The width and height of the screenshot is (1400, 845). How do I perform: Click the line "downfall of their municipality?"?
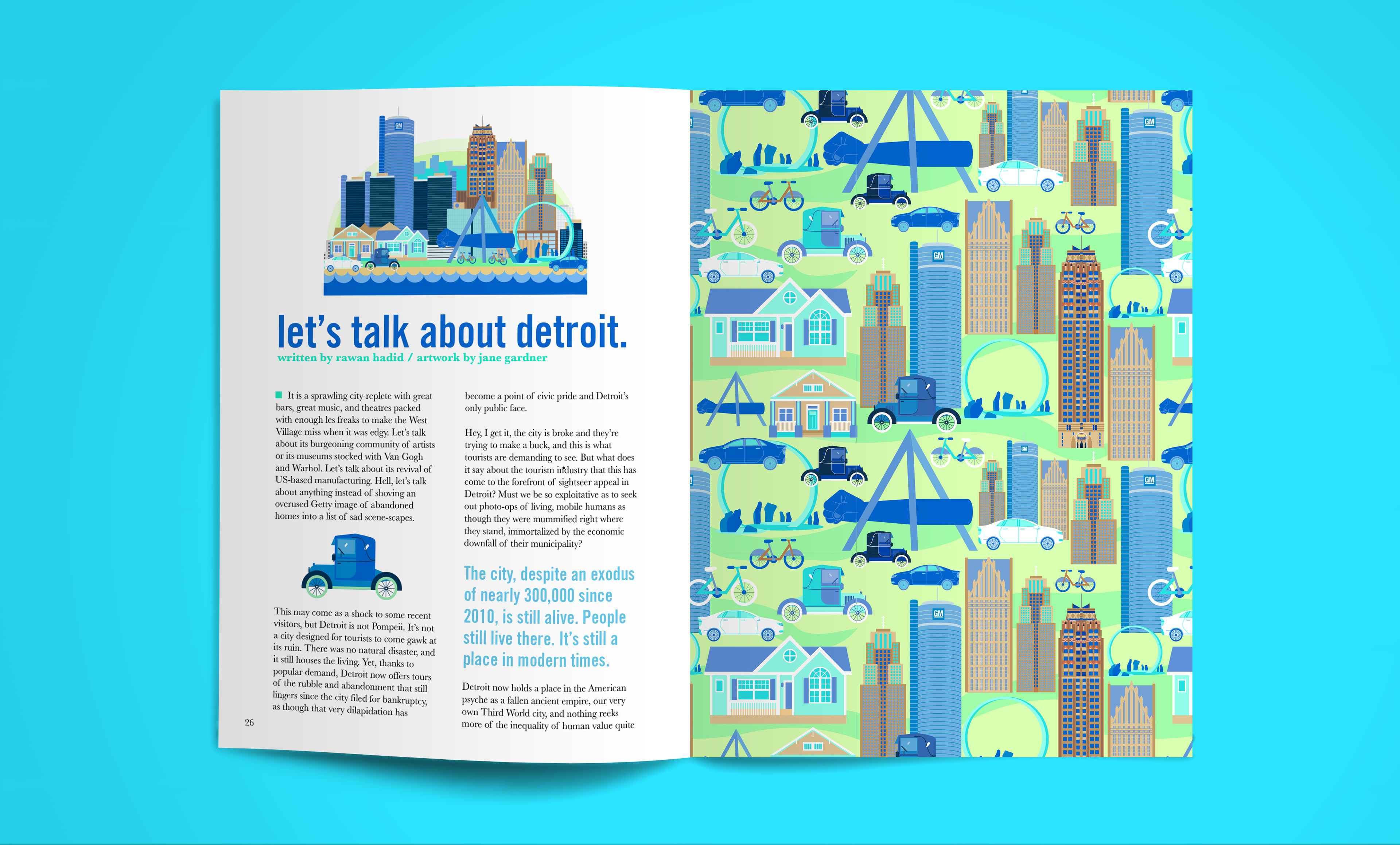click(523, 543)
